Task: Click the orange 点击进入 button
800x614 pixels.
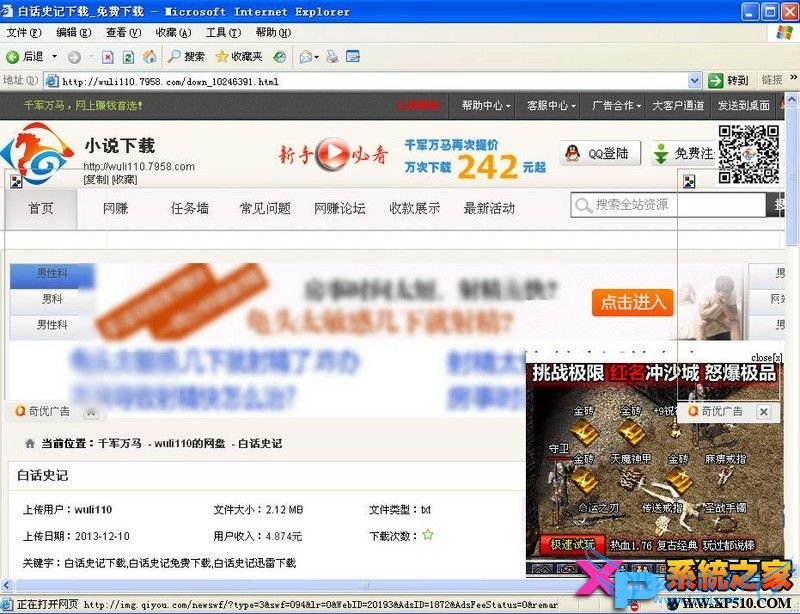Action: click(634, 301)
